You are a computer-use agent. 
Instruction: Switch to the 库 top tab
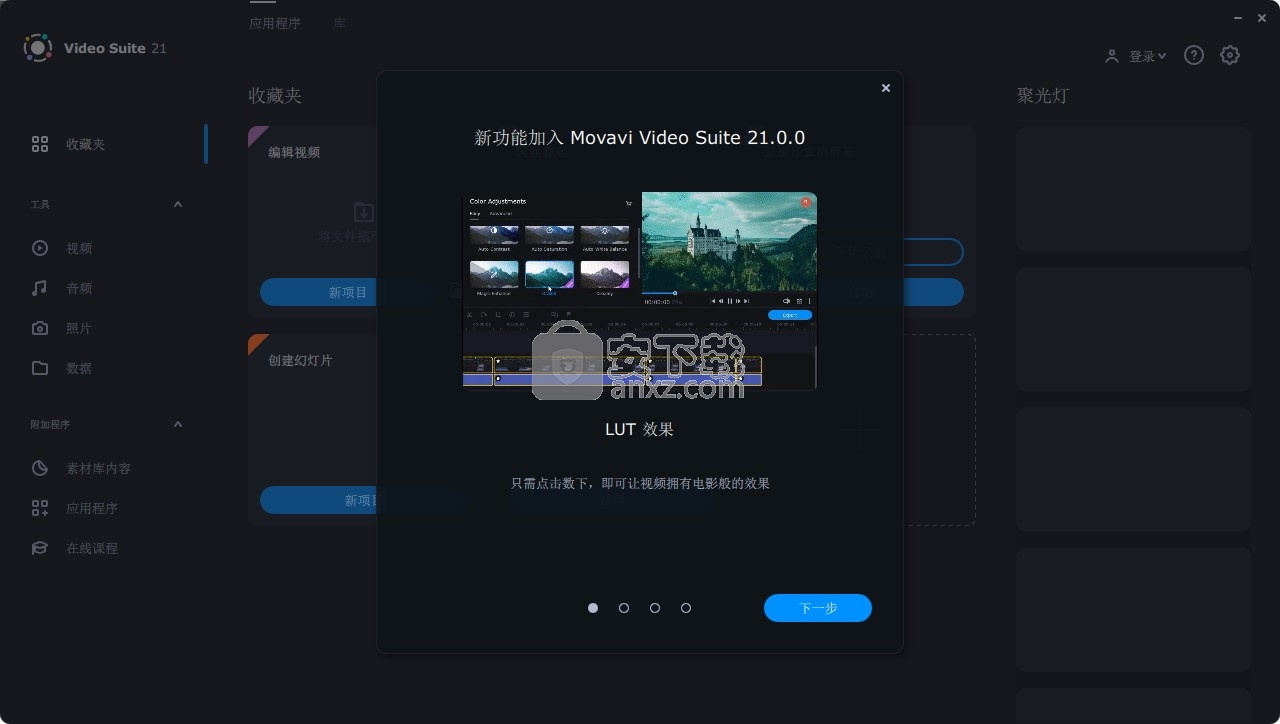click(340, 23)
